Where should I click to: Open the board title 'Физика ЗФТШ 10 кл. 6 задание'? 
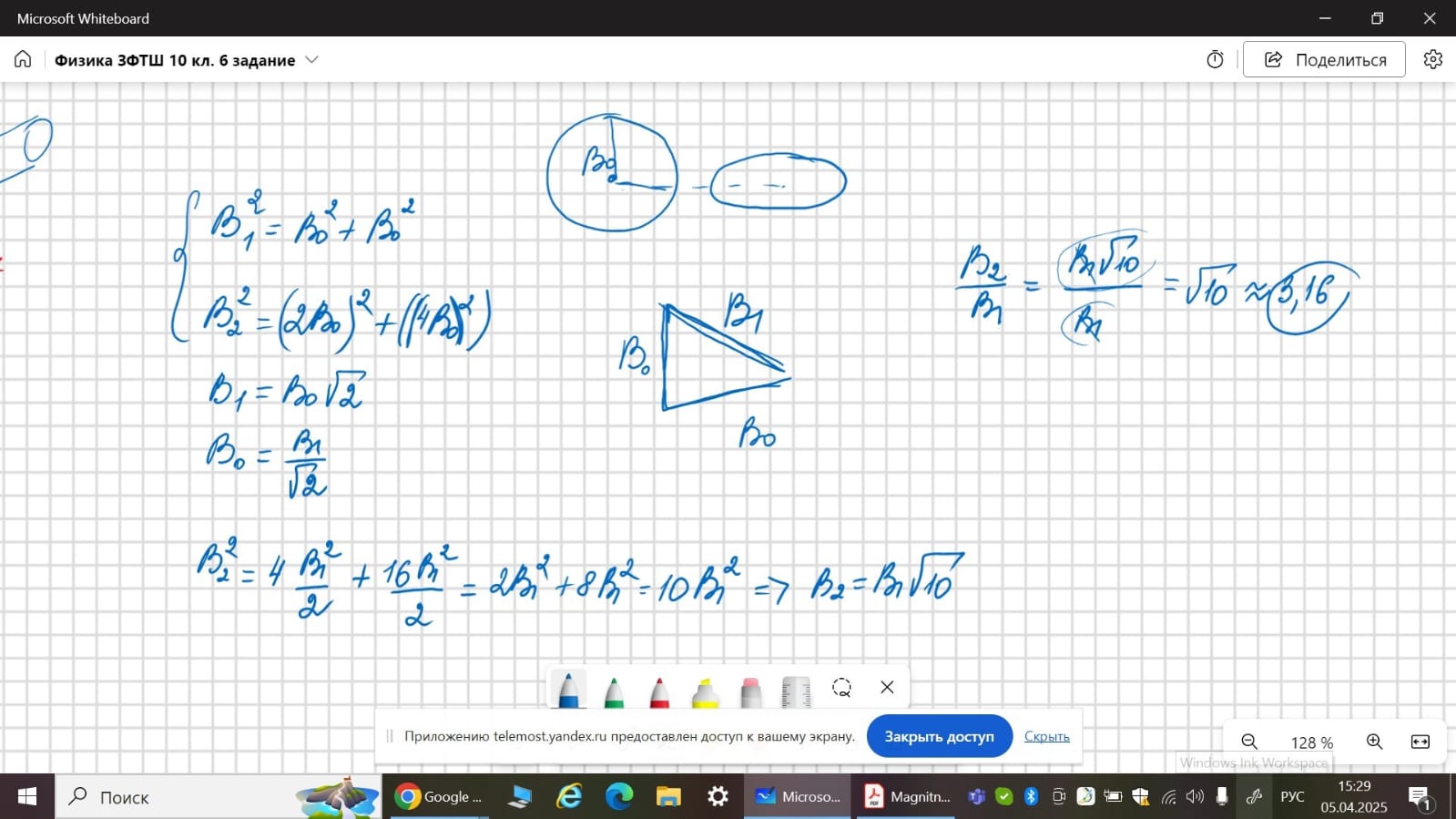coord(175,60)
